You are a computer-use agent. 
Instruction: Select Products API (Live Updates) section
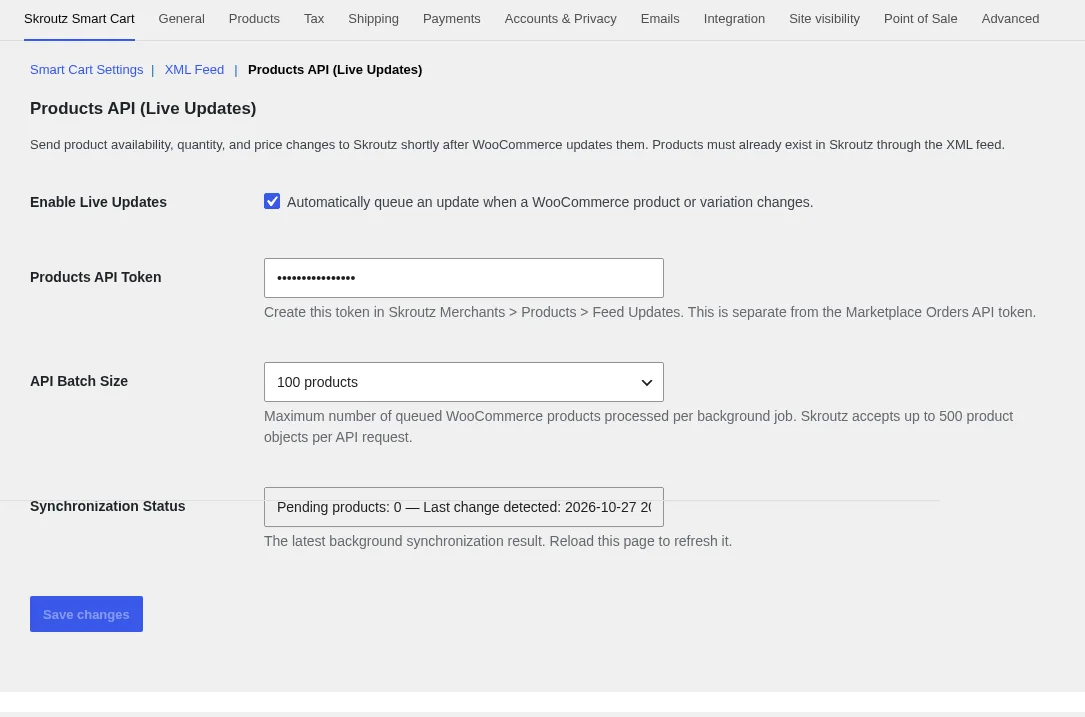(x=335, y=70)
